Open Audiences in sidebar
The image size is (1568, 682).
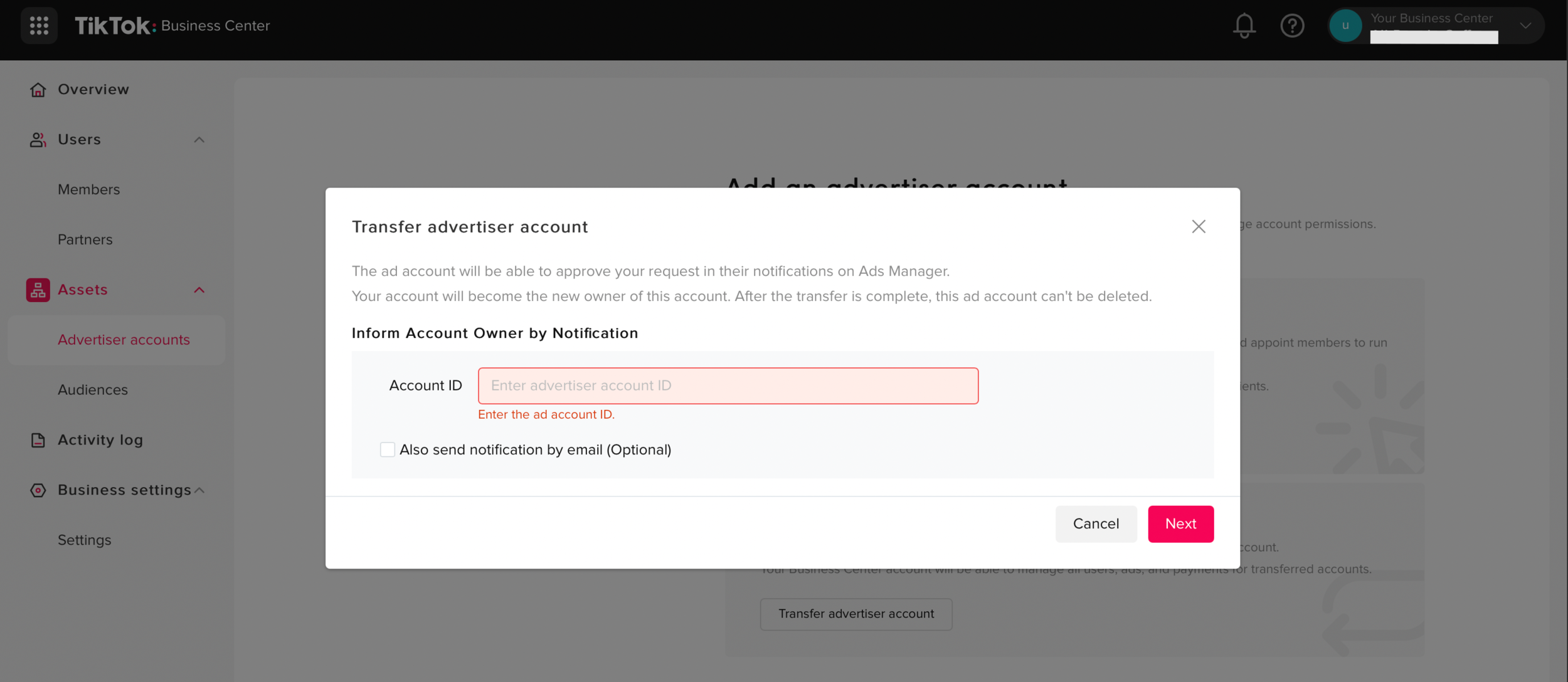click(x=92, y=390)
